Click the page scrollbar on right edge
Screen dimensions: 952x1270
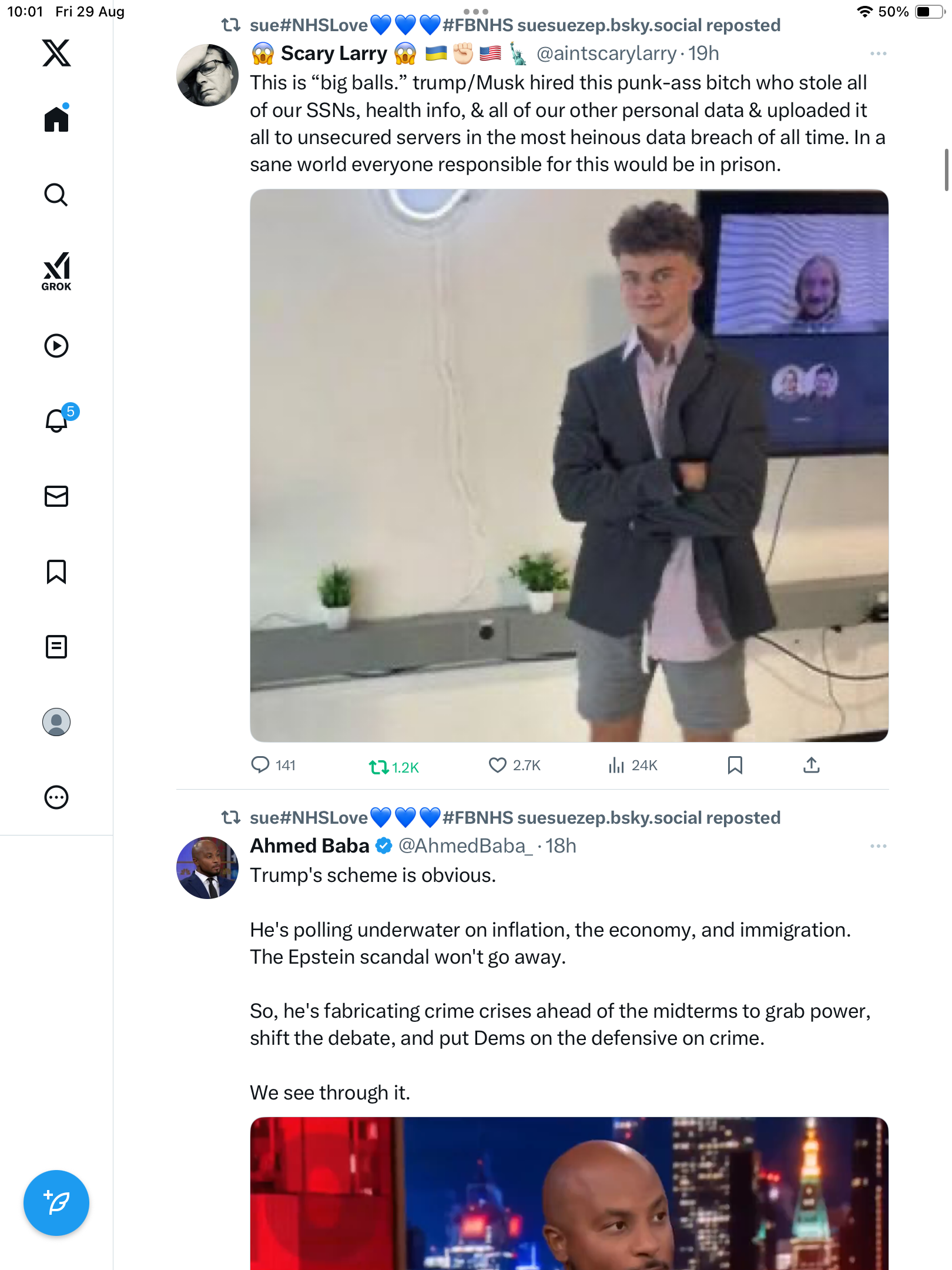click(x=946, y=171)
